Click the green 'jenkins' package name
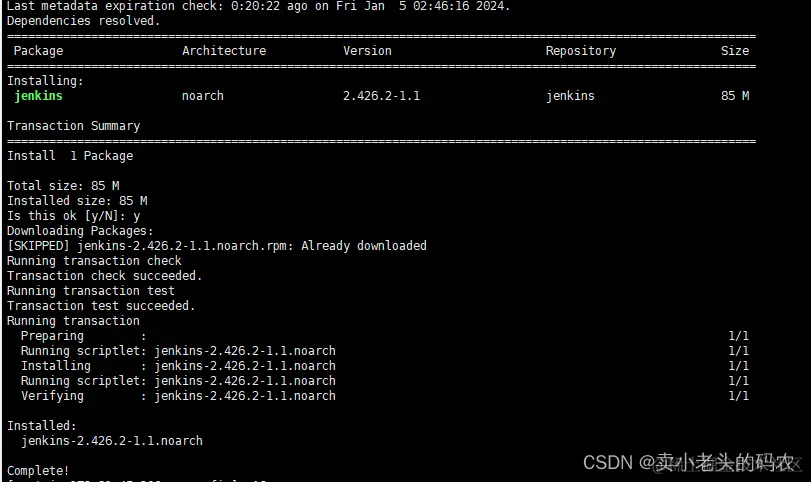 coord(38,96)
